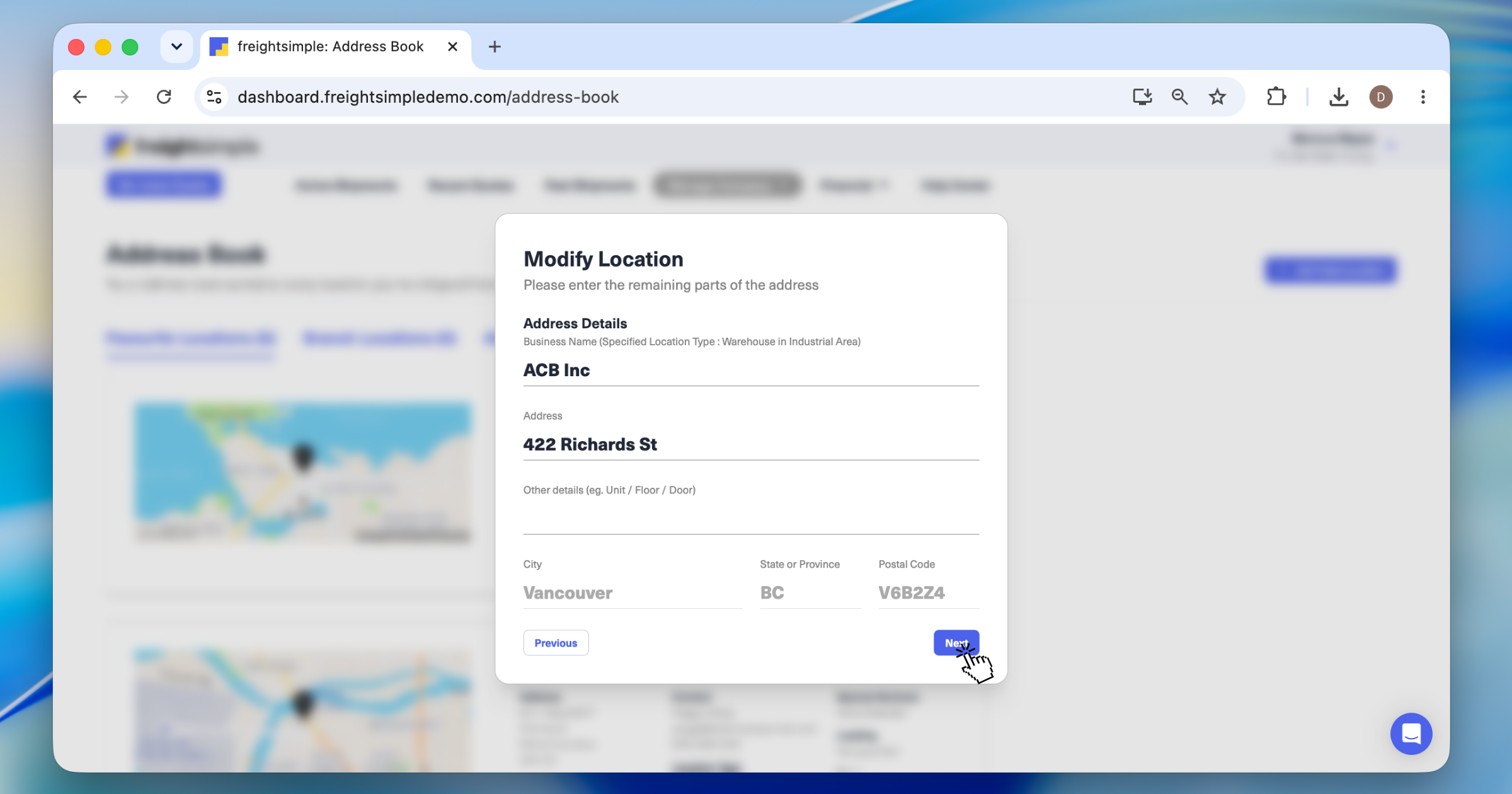Open the downloads icon
1512x794 pixels.
1339,97
